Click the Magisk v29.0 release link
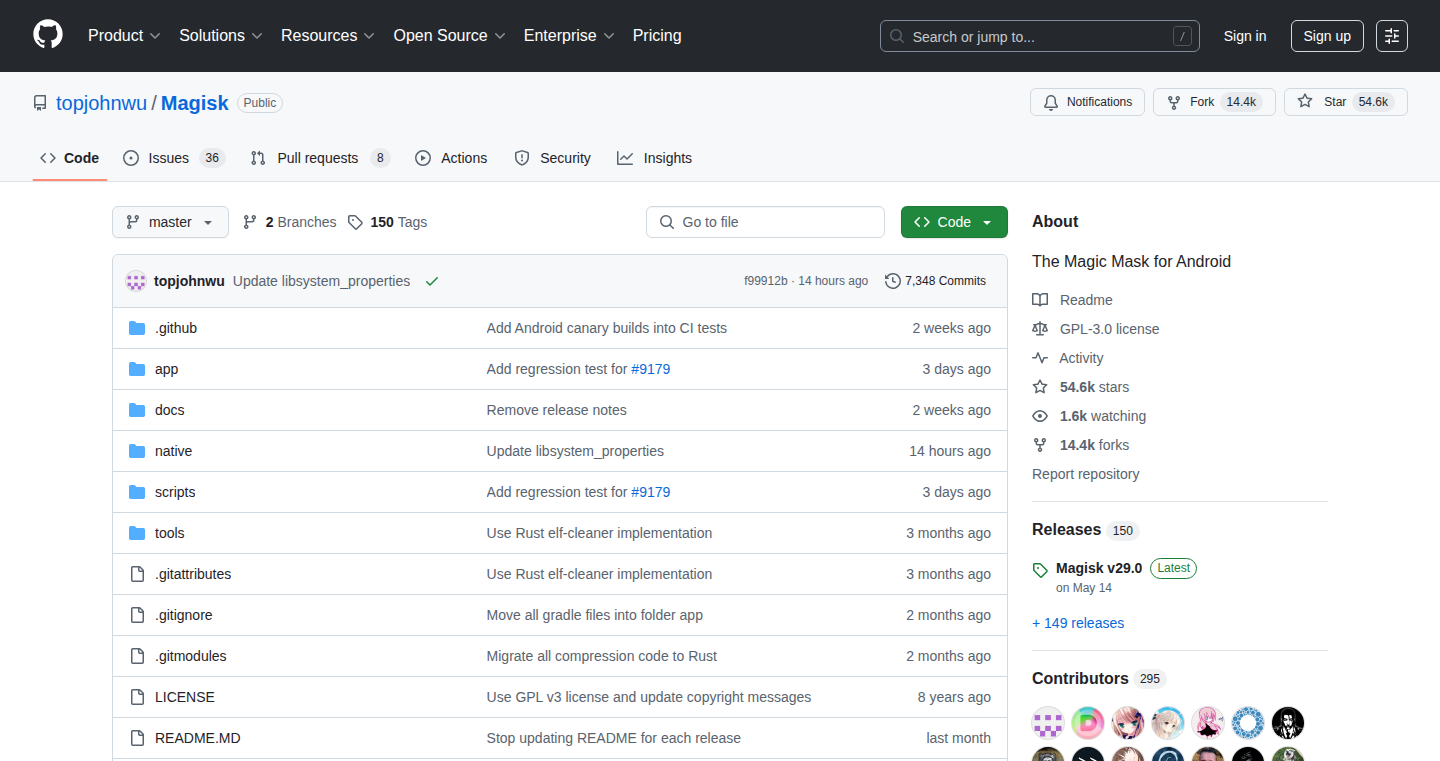 pyautogui.click(x=1099, y=568)
